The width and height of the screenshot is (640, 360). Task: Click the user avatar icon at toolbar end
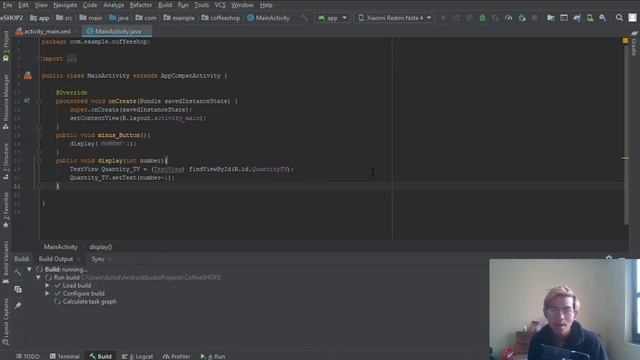[x=632, y=18]
